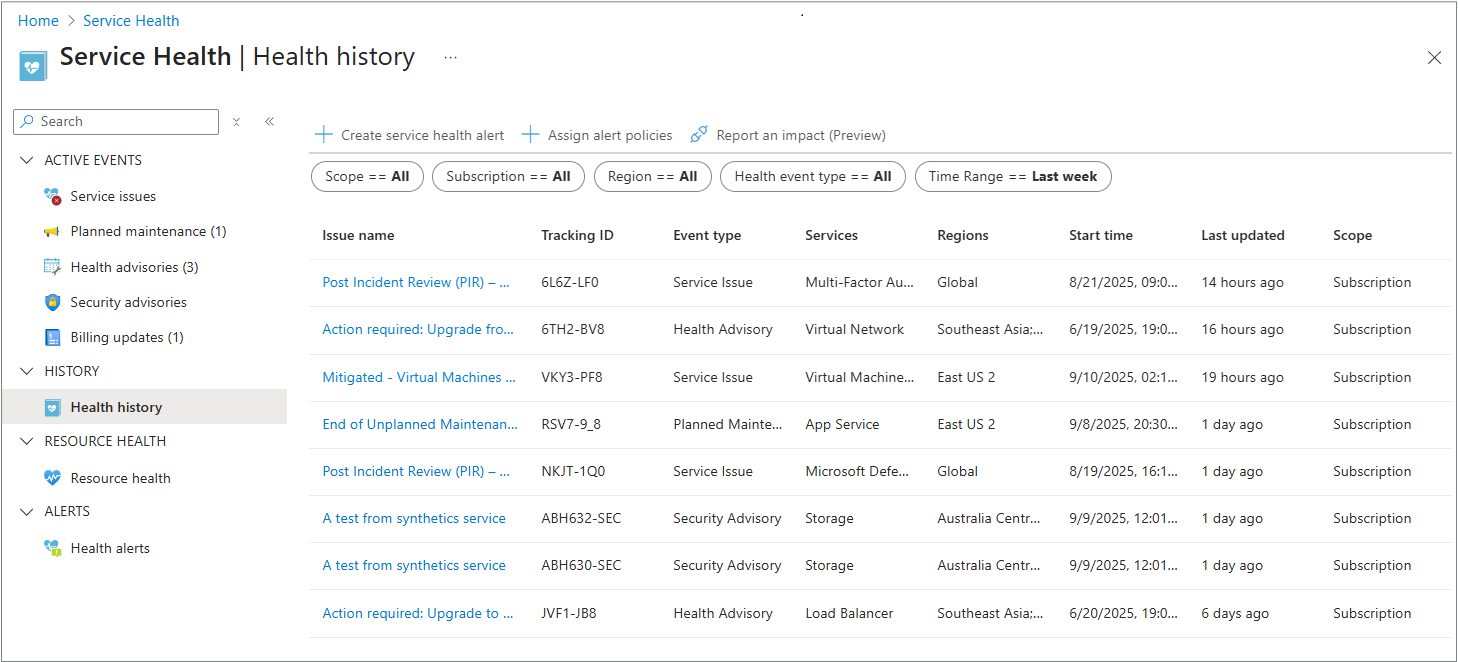This screenshot has width=1458, height=662.
Task: Collapse the ACTIVE EVENTS section
Action: click(26, 160)
